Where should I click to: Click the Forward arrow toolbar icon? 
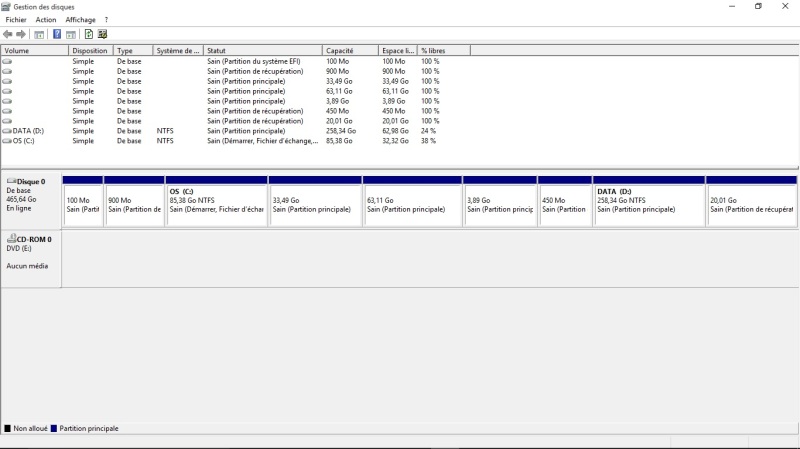[x=21, y=34]
